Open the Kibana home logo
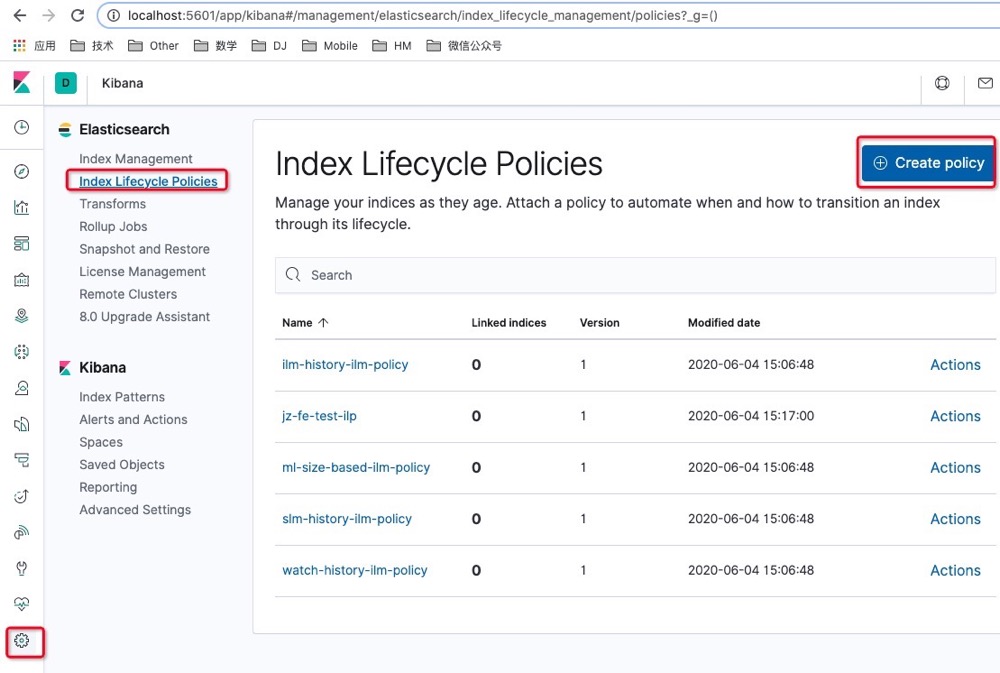The height and width of the screenshot is (673, 1000). coord(22,83)
